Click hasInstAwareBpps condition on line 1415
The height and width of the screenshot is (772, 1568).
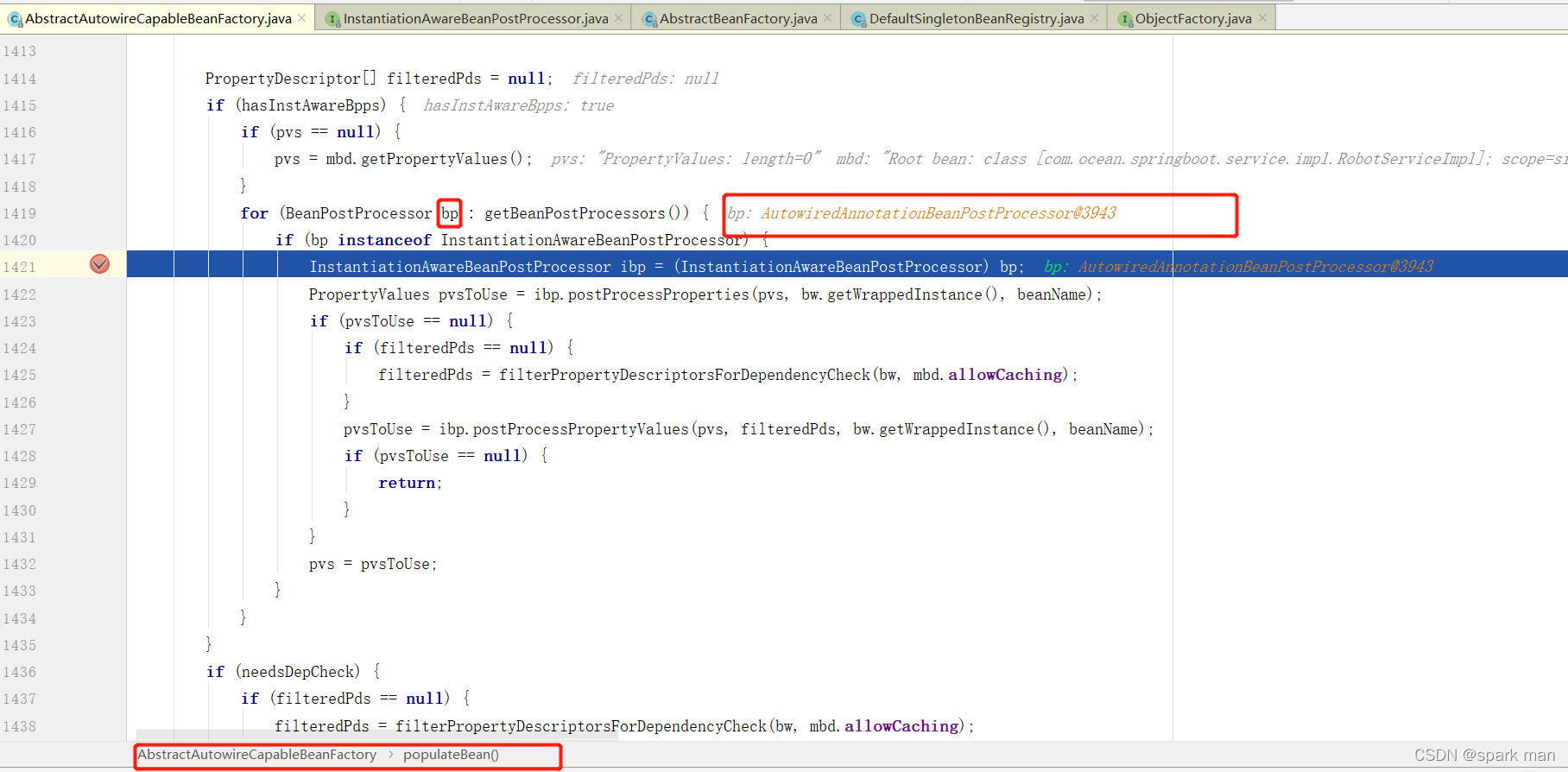tap(311, 105)
